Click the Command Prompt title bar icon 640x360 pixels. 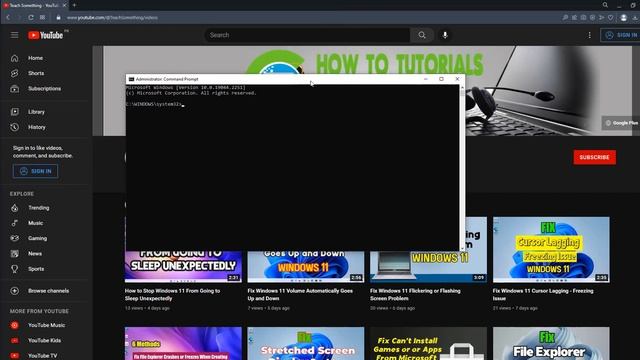tap(131, 79)
